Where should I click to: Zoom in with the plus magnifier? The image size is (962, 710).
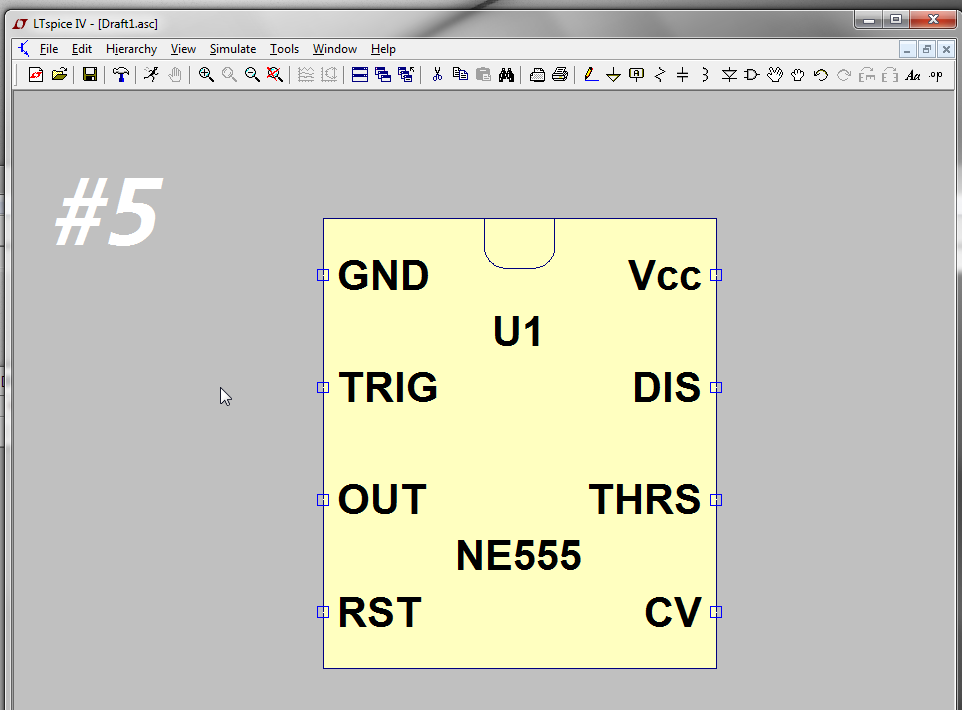[206, 75]
